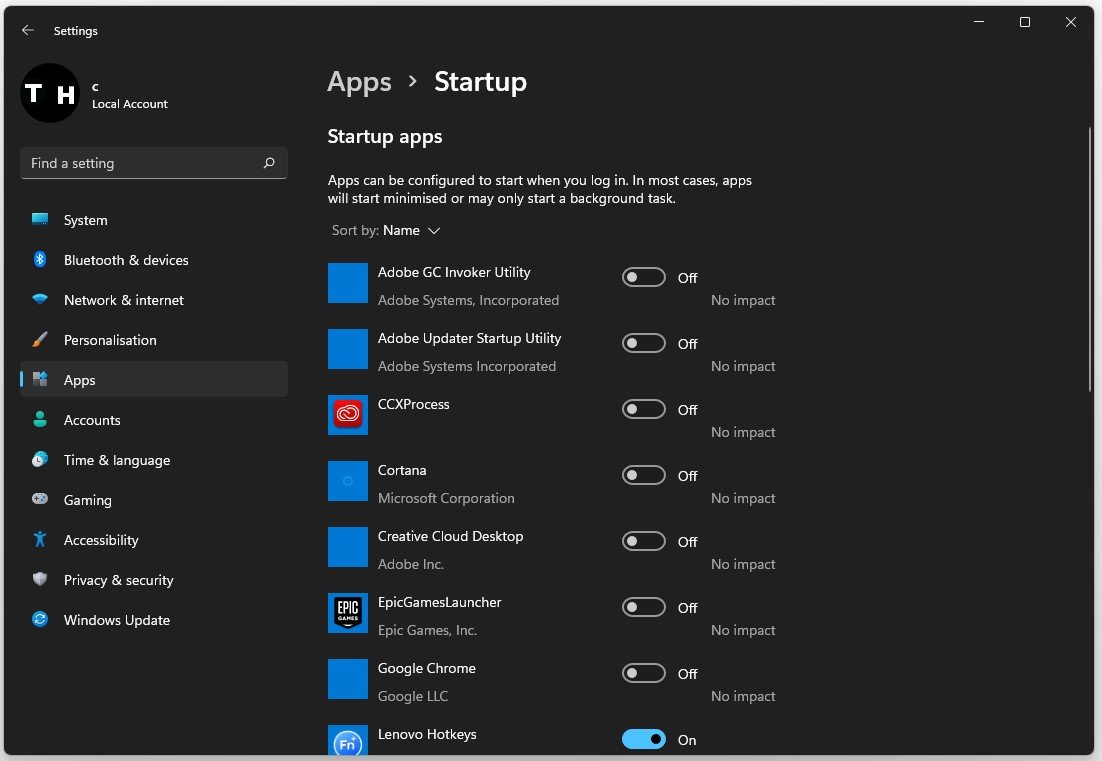Turn on Google Chrome startup toggle
The width and height of the screenshot is (1102, 761).
pos(643,673)
